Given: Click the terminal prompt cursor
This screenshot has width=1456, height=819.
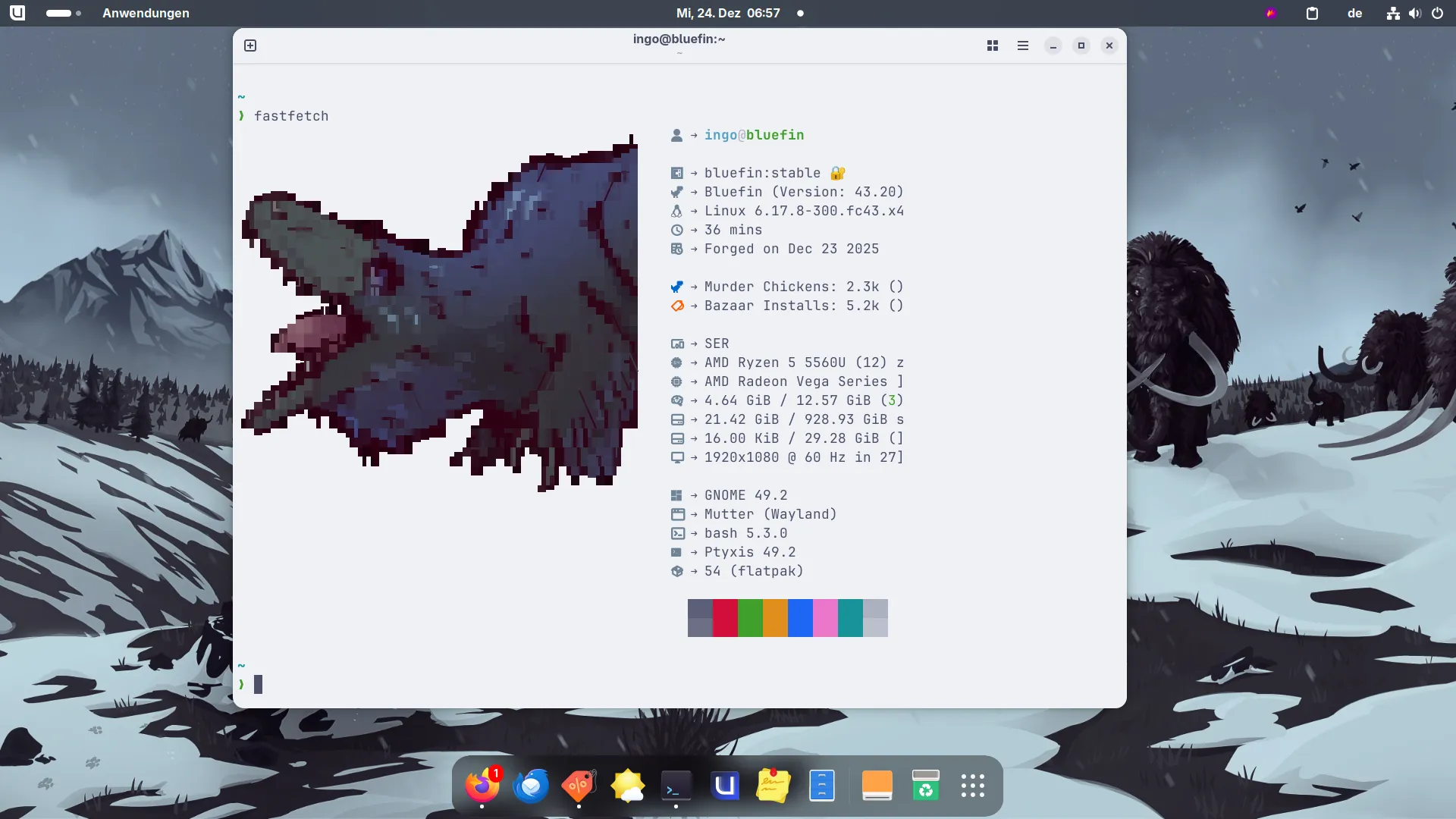Looking at the screenshot, I should tap(258, 684).
